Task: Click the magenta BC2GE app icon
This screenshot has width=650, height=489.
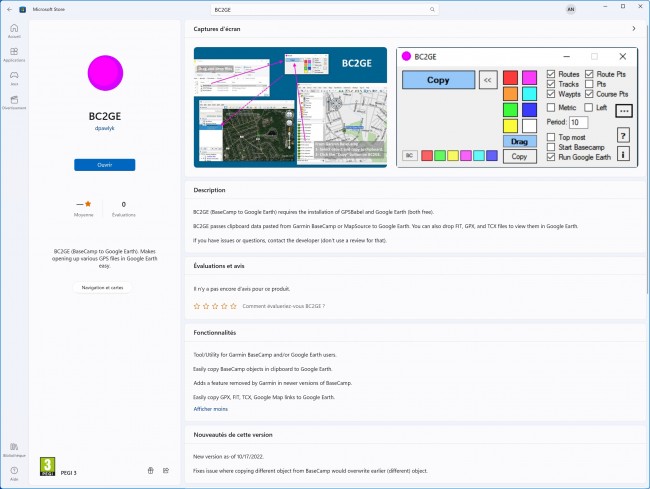Action: [x=105, y=73]
